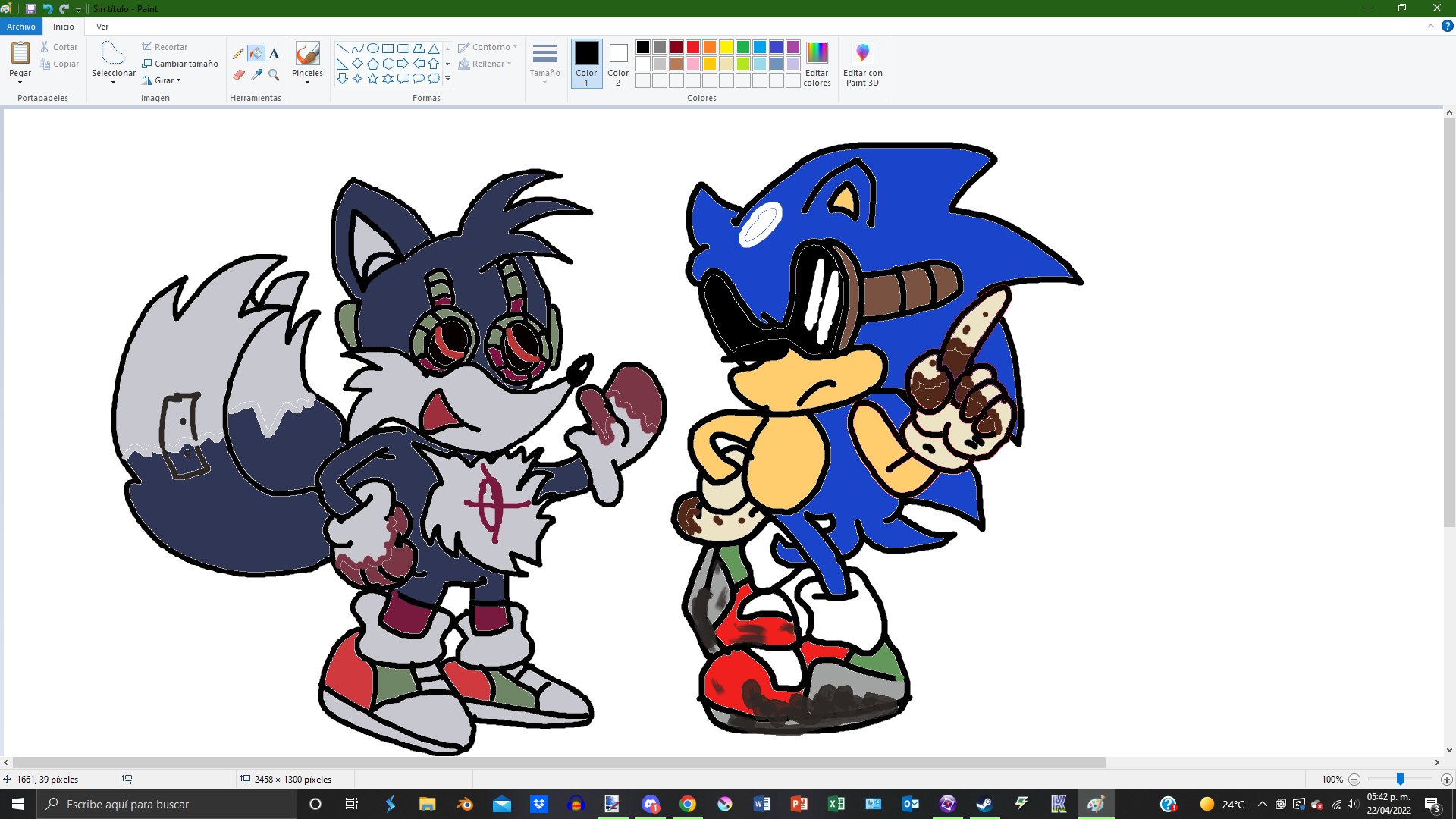Screen dimensions: 1456x819
Task: Choose the Oval shape
Action: click(372, 49)
